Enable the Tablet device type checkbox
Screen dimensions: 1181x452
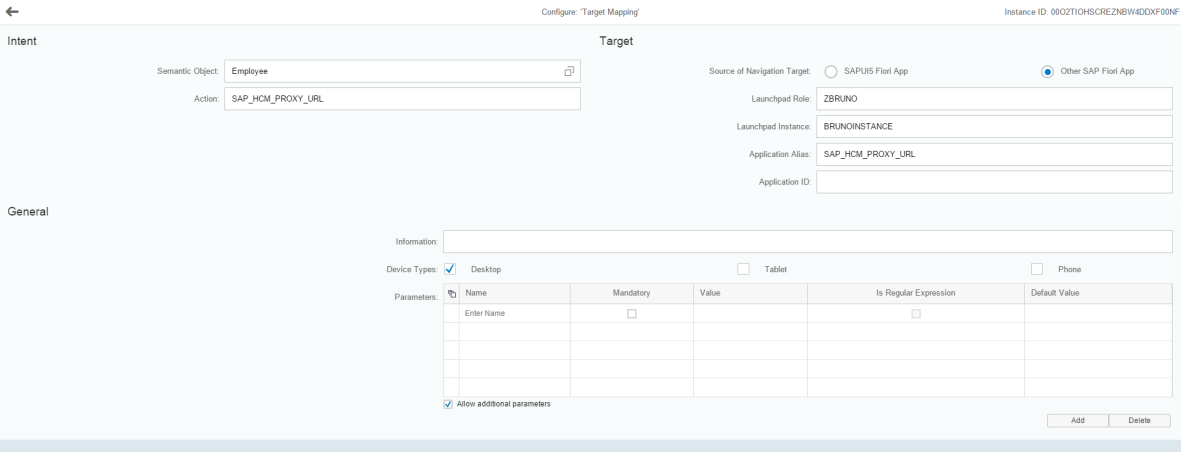(x=743, y=269)
